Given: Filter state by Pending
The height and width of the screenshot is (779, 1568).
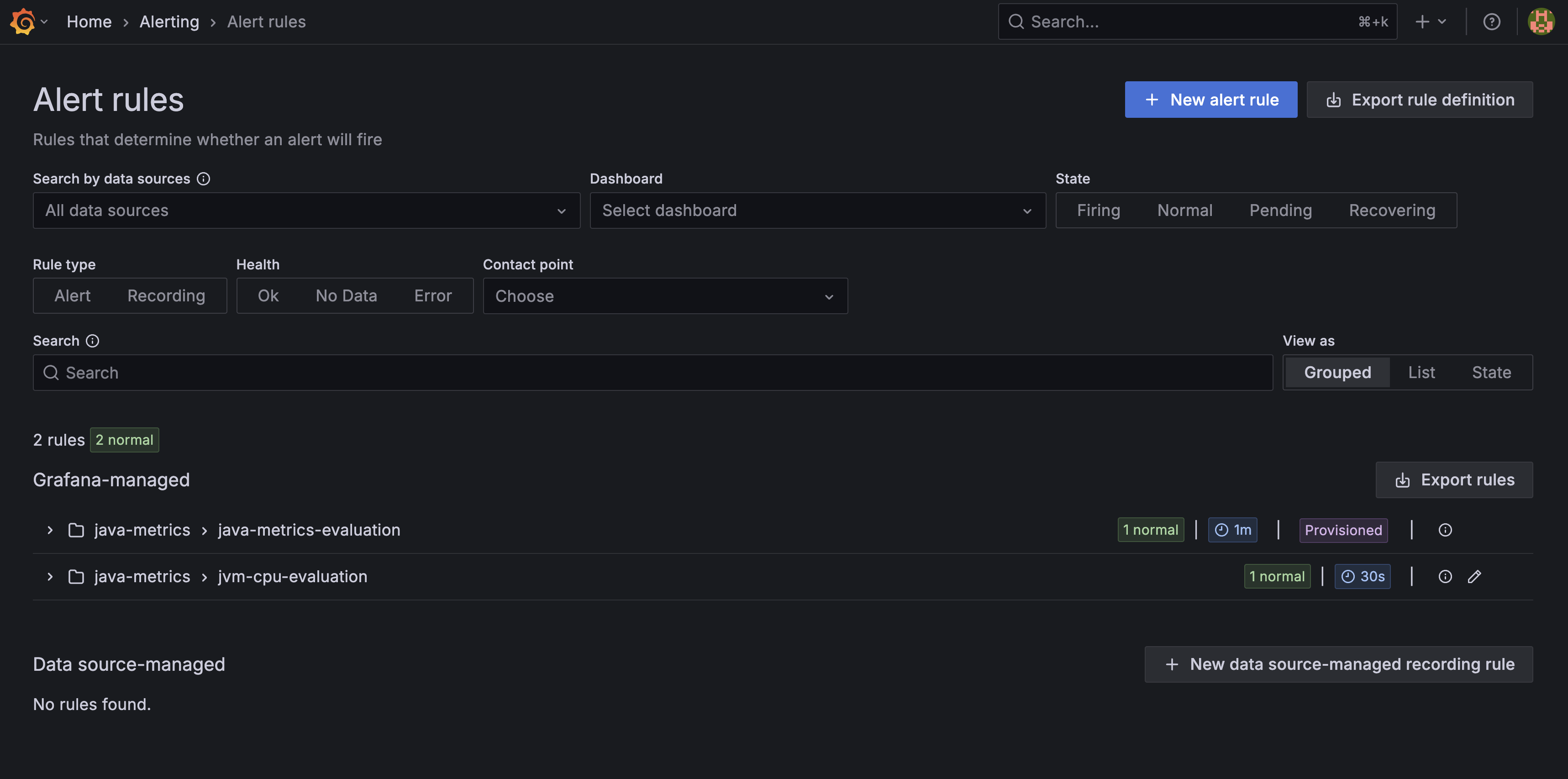Looking at the screenshot, I should (1281, 211).
